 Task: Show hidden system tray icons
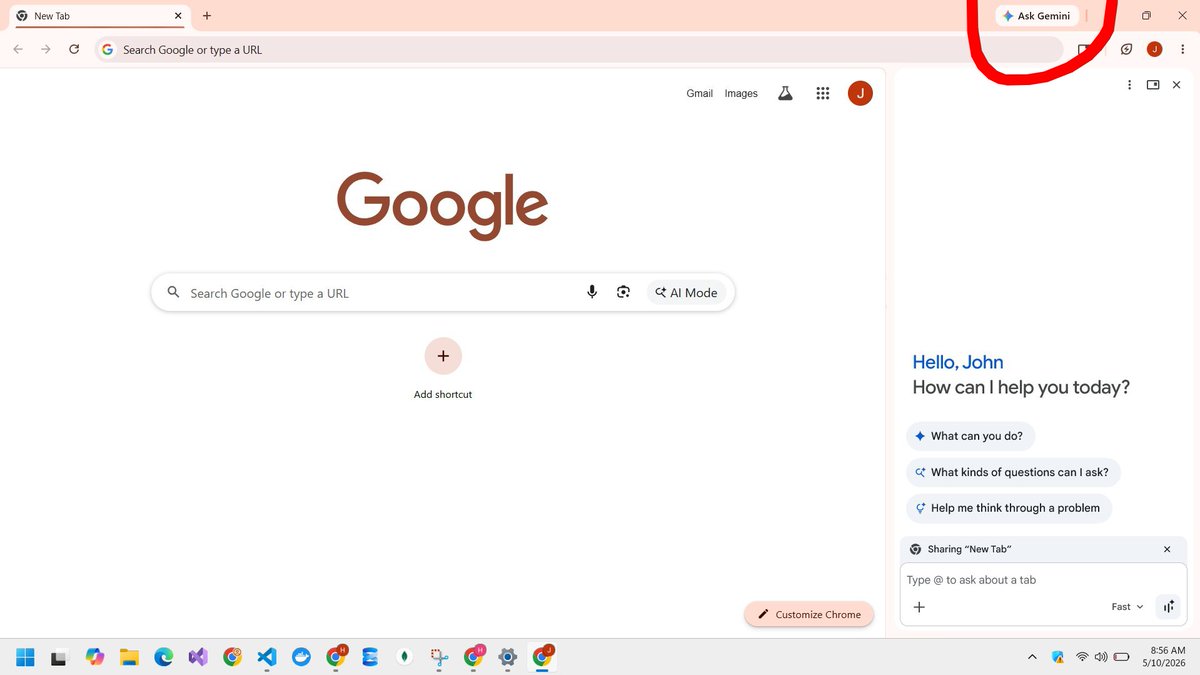1032,657
